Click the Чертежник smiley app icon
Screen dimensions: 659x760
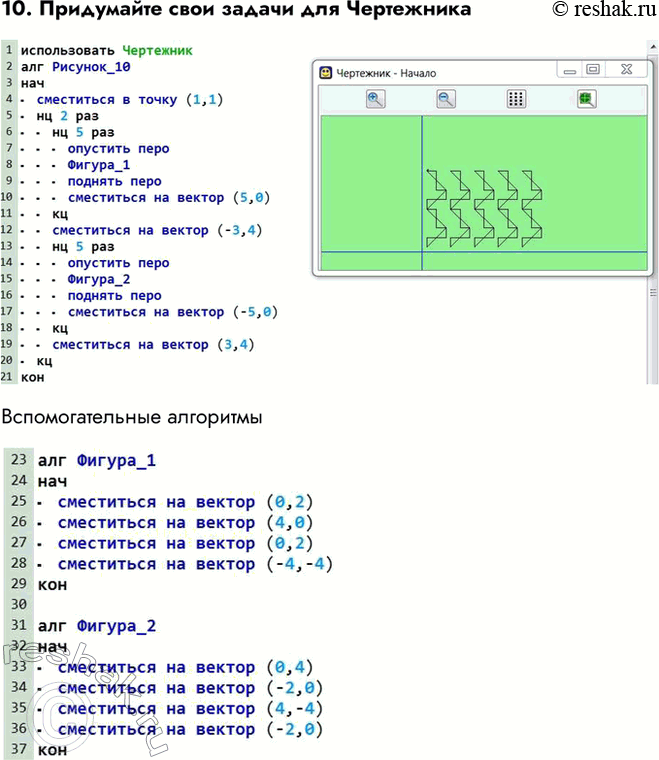[326, 72]
